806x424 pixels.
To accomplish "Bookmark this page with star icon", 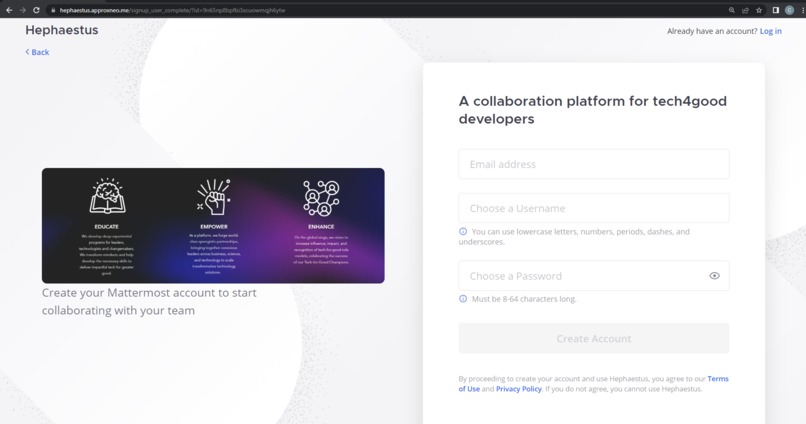I will [x=759, y=10].
